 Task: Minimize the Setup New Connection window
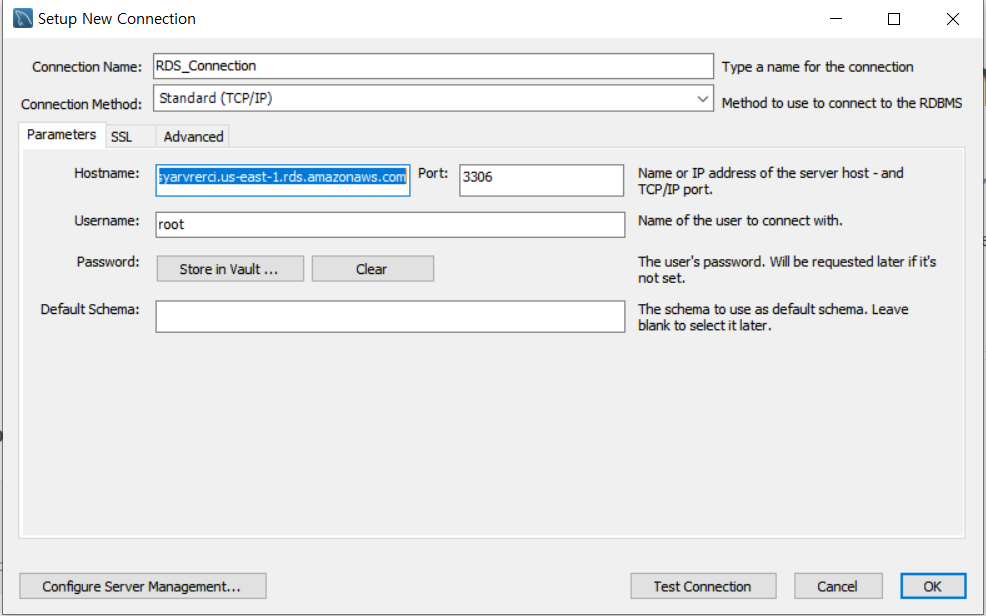coord(836,19)
